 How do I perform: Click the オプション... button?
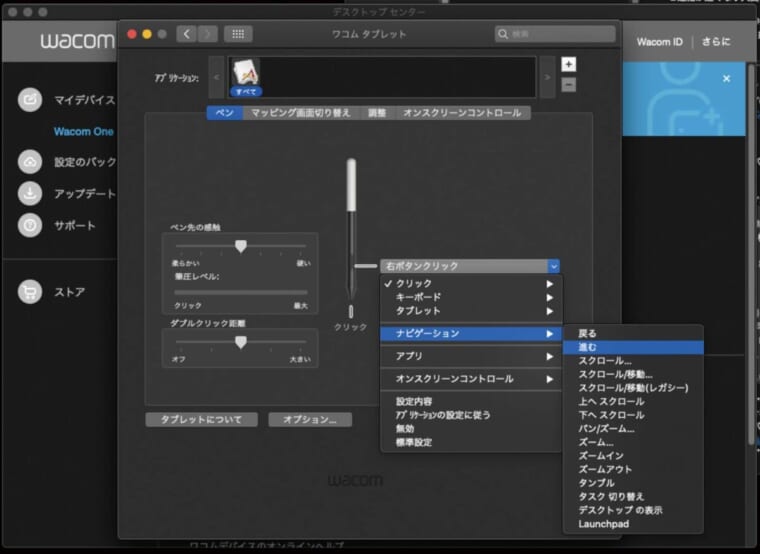click(x=310, y=419)
